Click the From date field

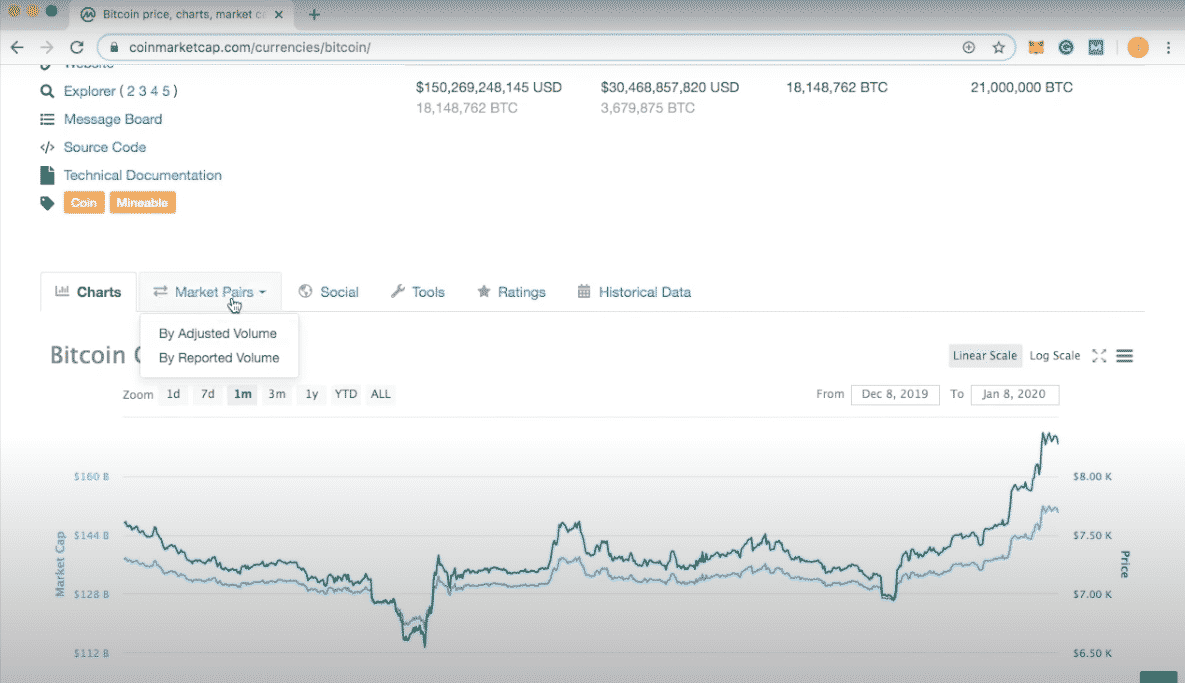(x=895, y=394)
